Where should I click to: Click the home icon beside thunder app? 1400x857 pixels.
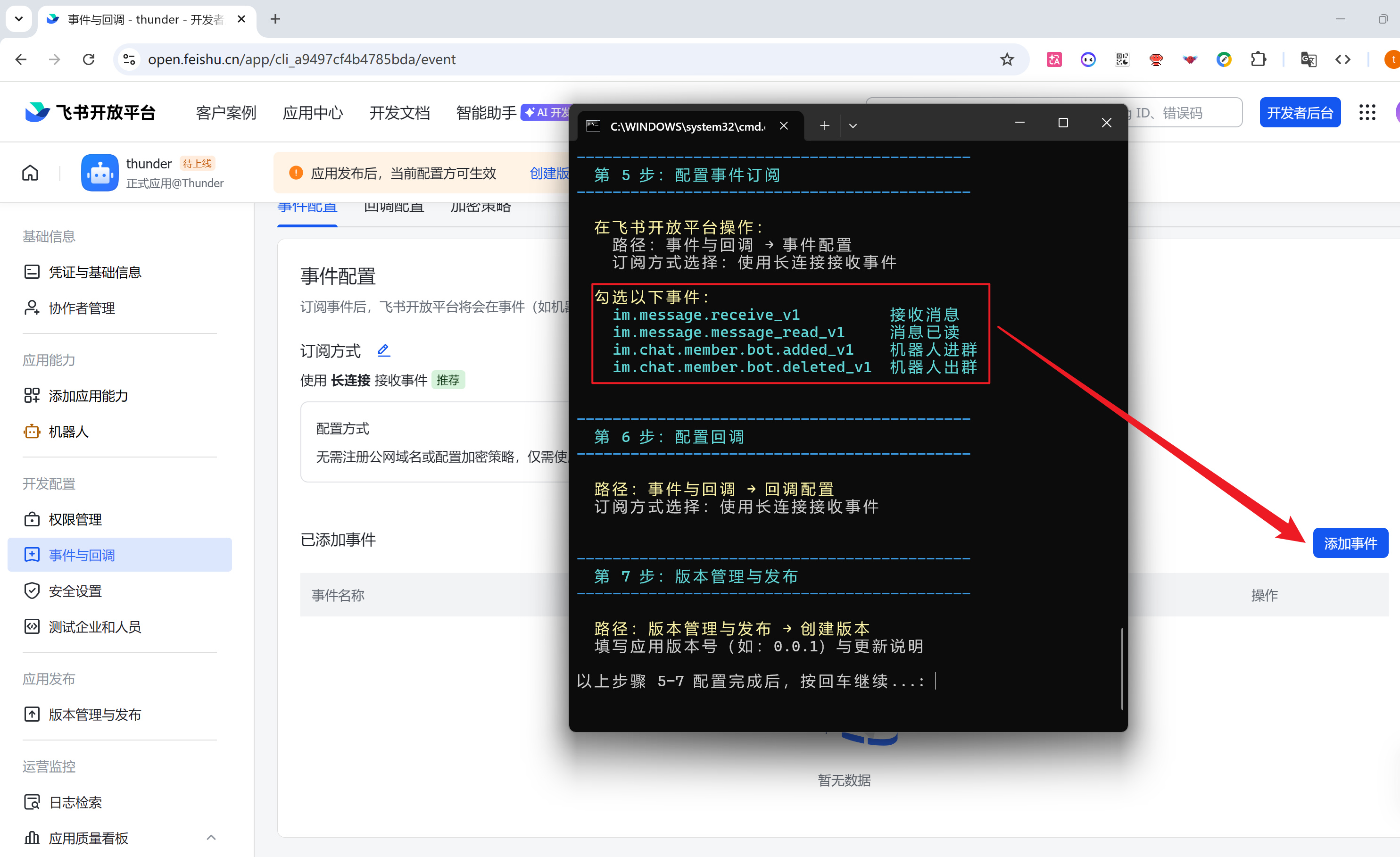30,173
